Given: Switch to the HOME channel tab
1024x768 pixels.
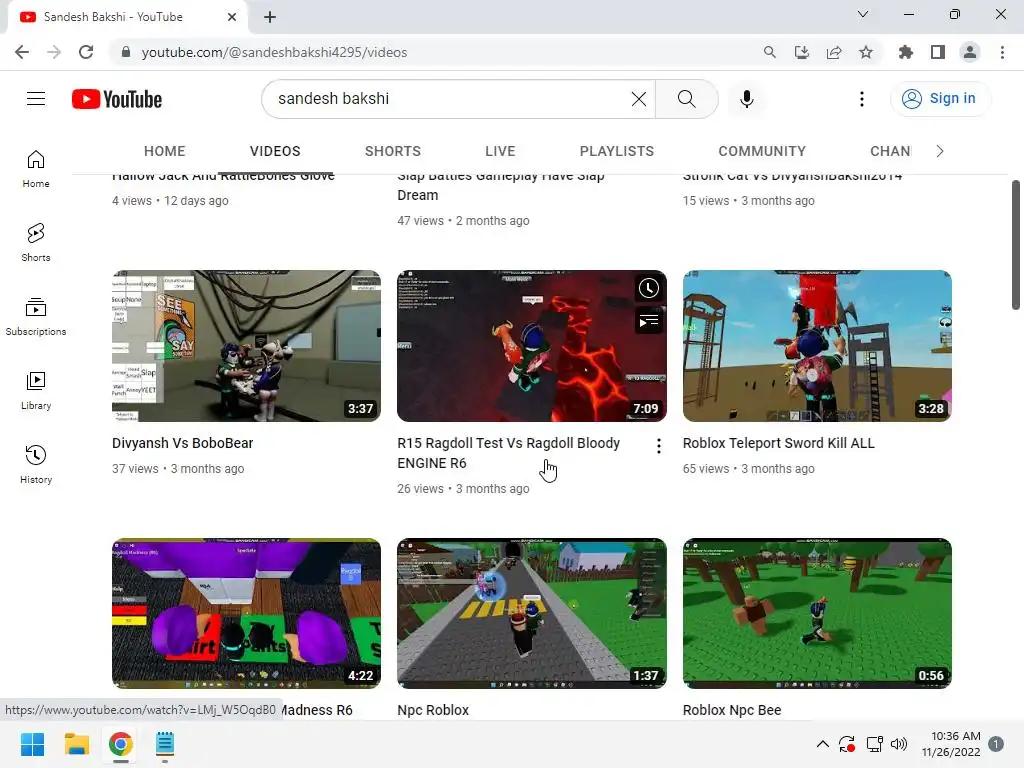Looking at the screenshot, I should 165,152.
